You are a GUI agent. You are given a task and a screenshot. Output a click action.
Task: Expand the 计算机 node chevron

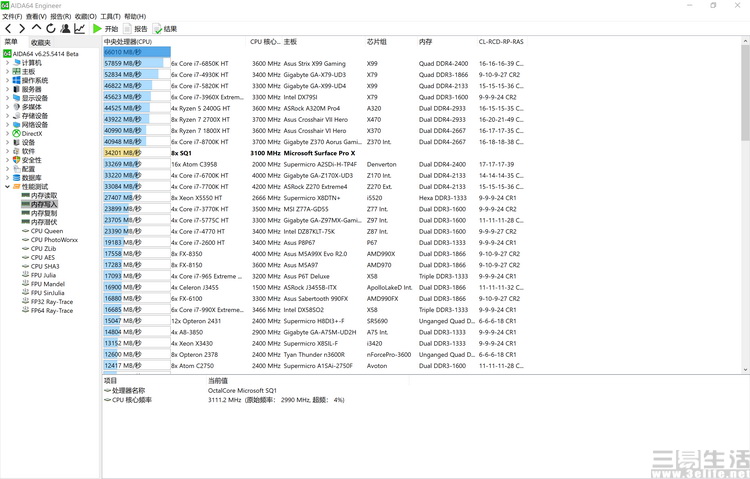pos(7,63)
